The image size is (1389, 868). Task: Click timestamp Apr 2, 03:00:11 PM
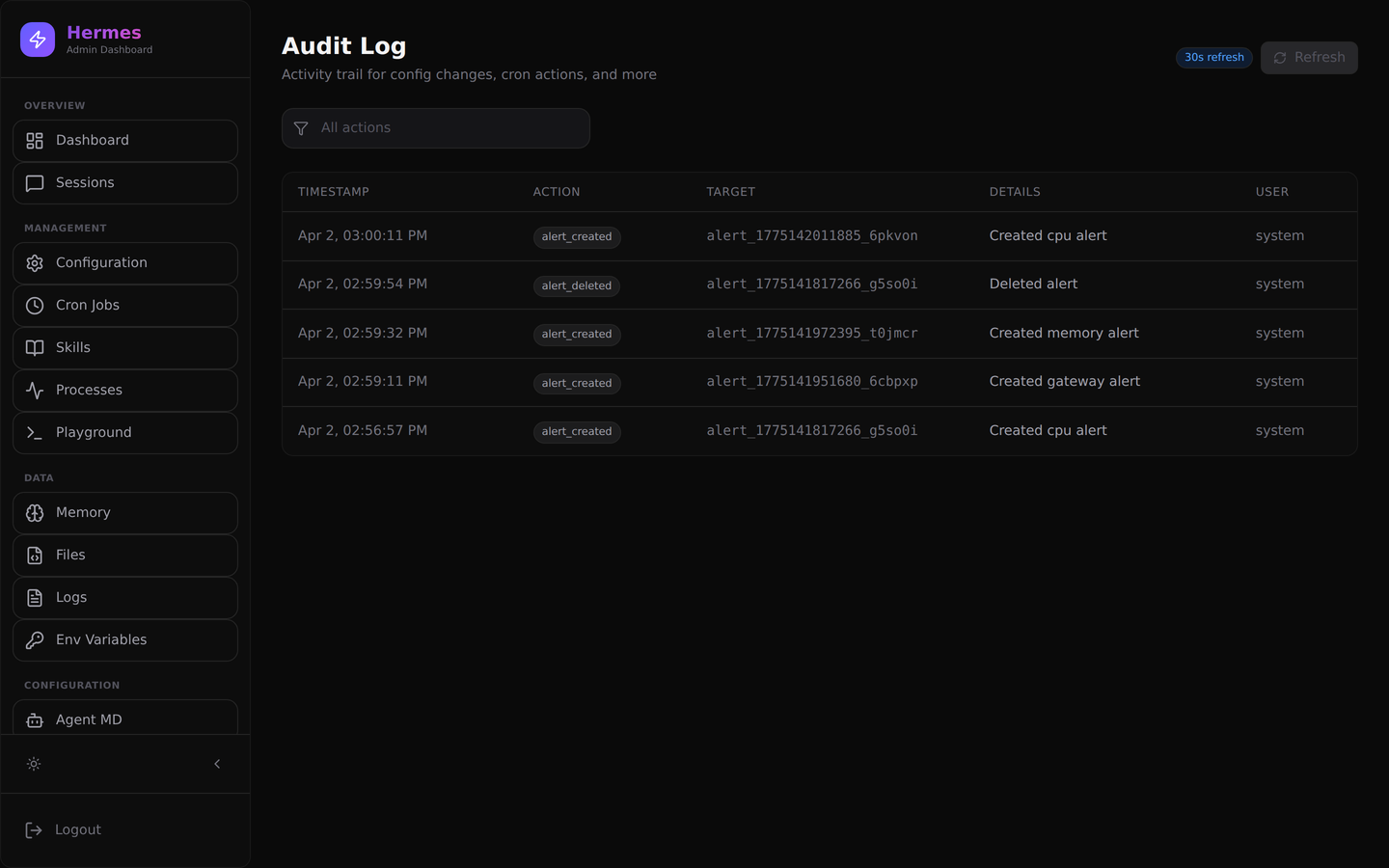363,236
